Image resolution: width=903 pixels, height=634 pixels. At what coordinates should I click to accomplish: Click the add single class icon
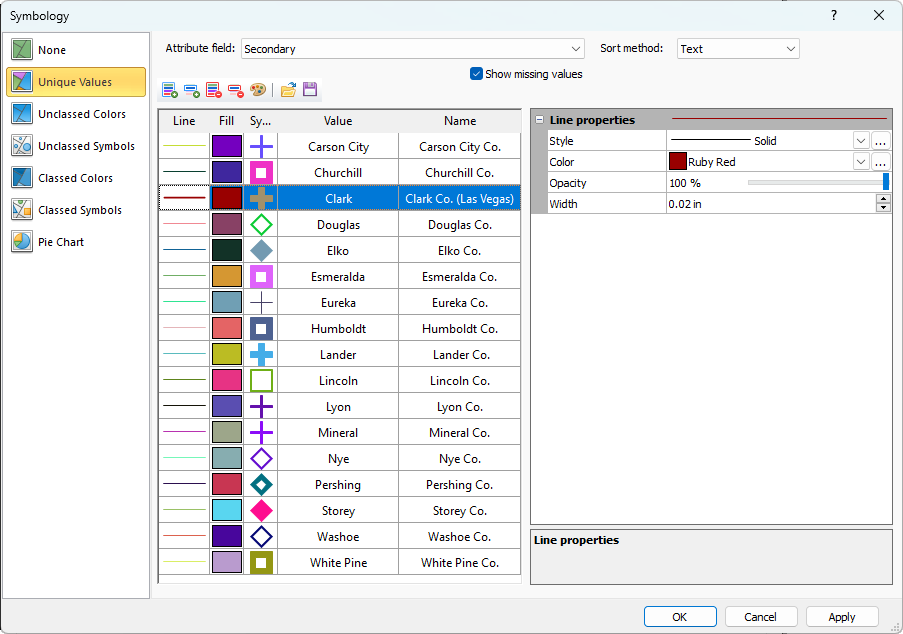[x=192, y=90]
